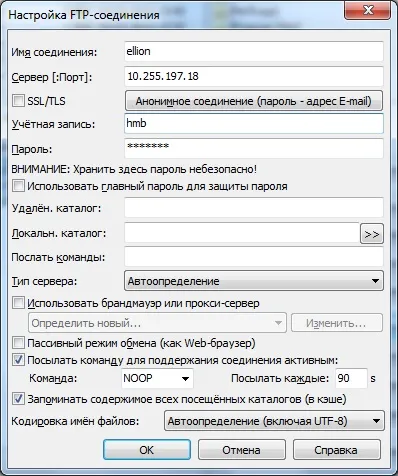Click the Тип сервера label
The height and width of the screenshot is (476, 398).
tap(44, 281)
